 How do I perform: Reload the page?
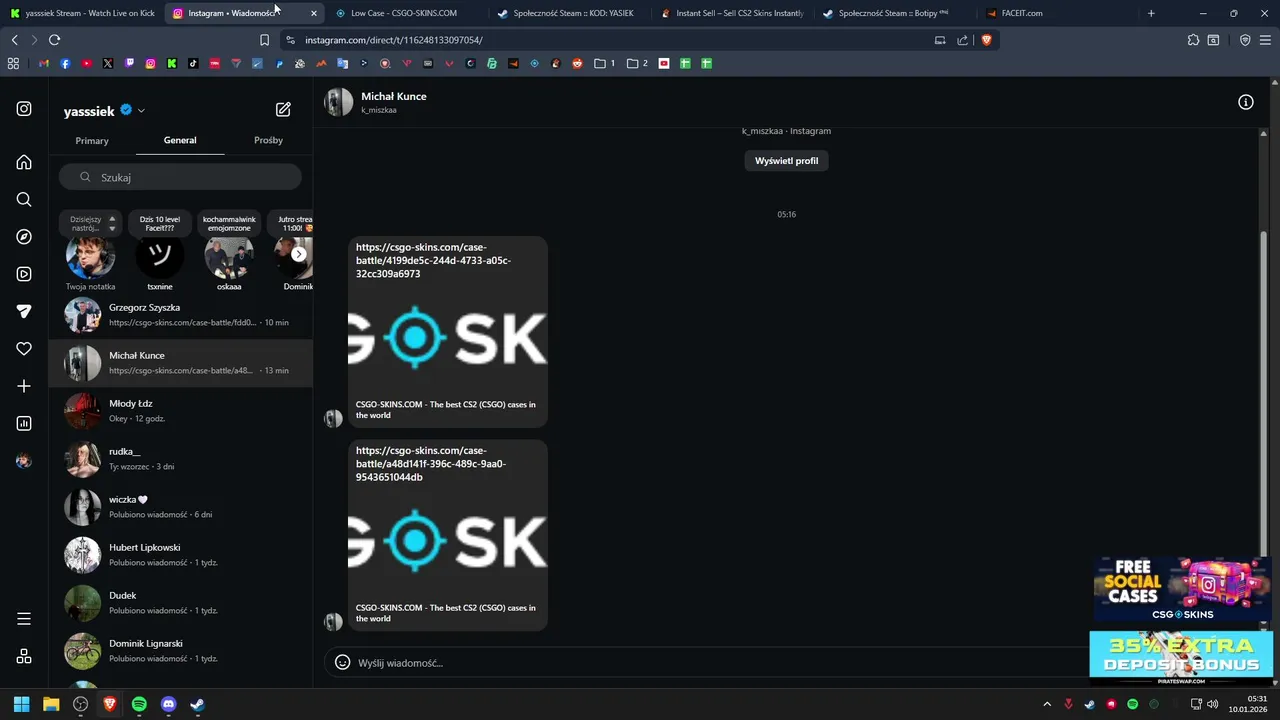pos(54,40)
